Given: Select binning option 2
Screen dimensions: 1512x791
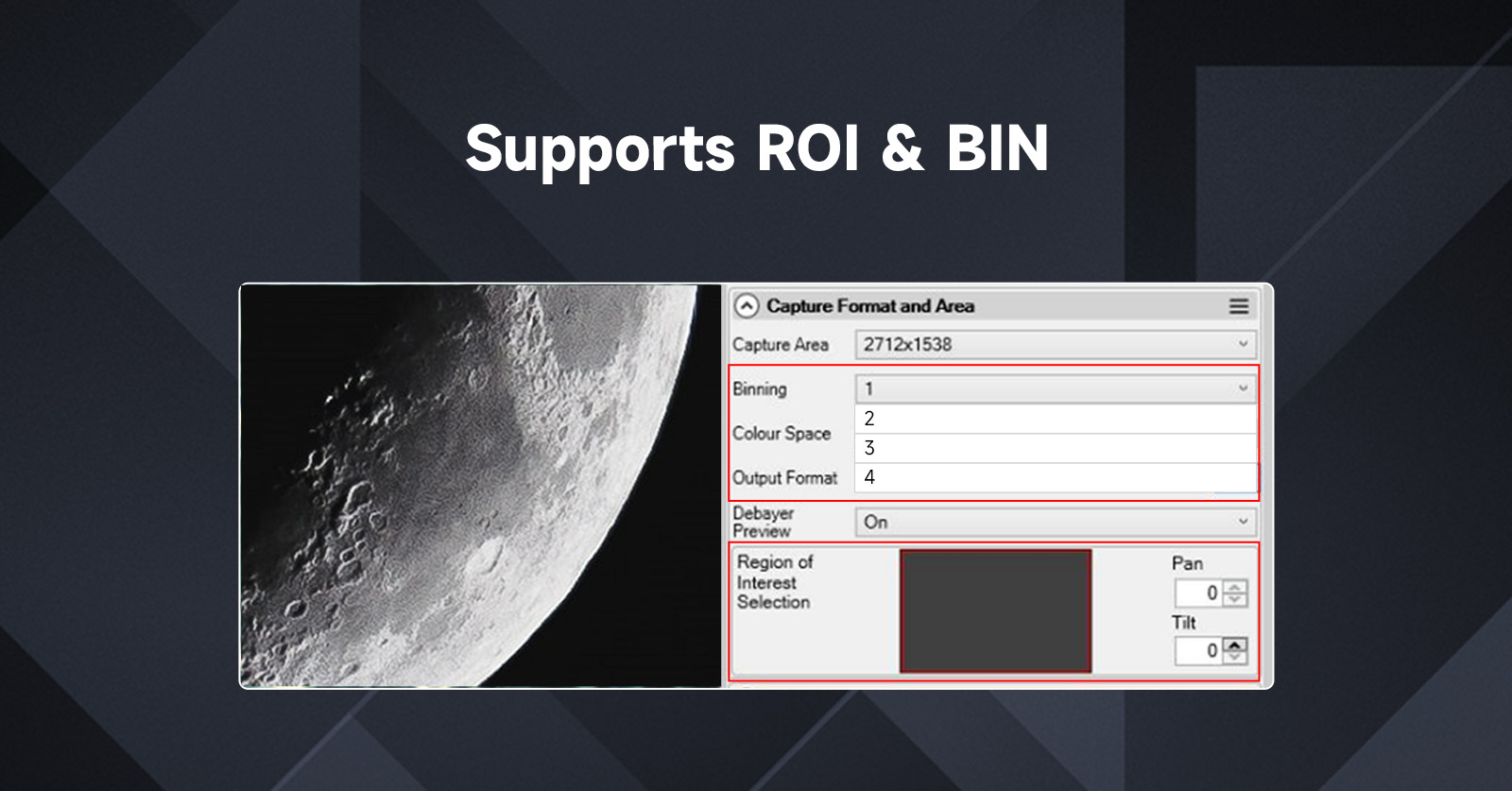Looking at the screenshot, I should click(1056, 419).
